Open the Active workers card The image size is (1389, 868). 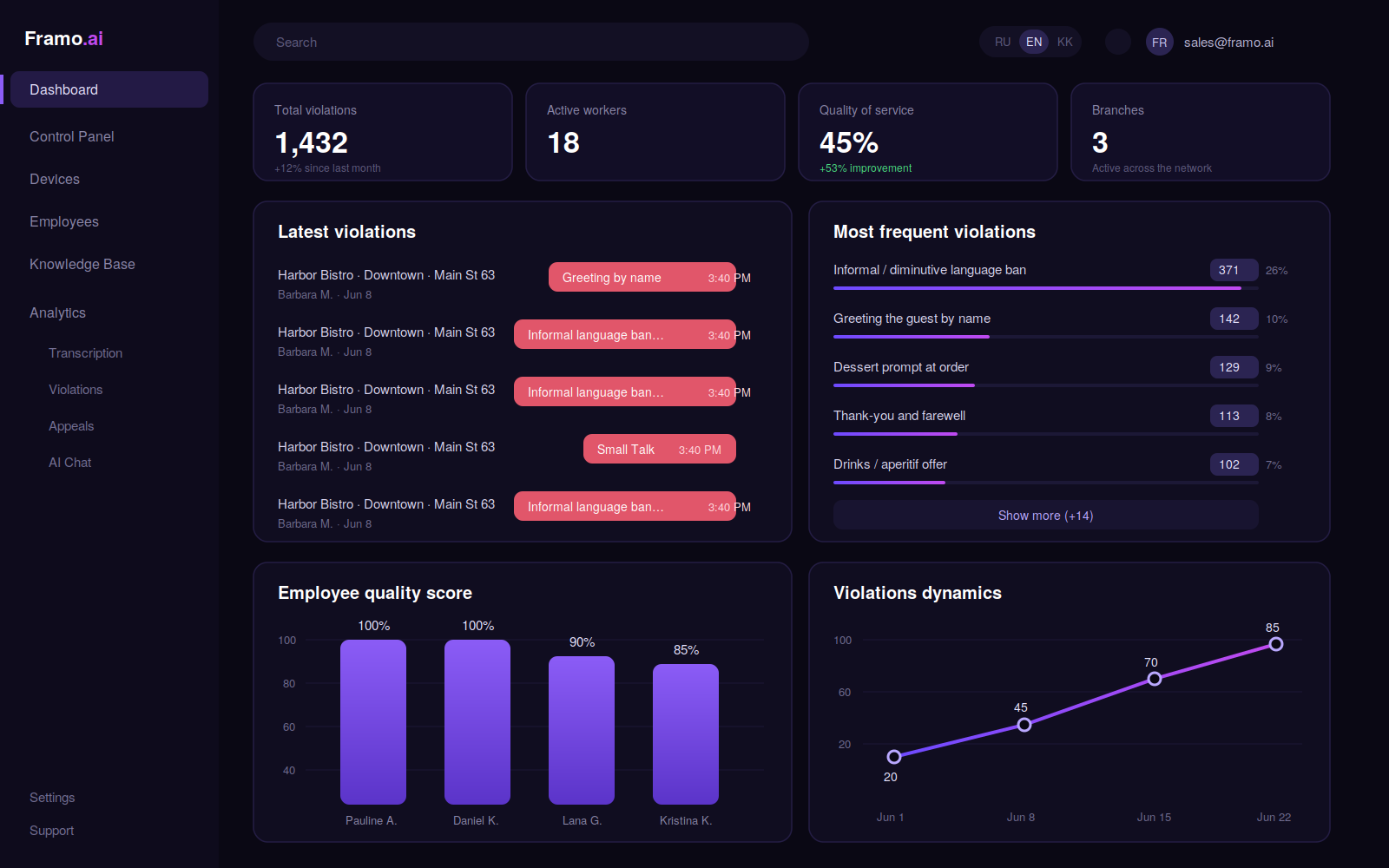[x=655, y=132]
